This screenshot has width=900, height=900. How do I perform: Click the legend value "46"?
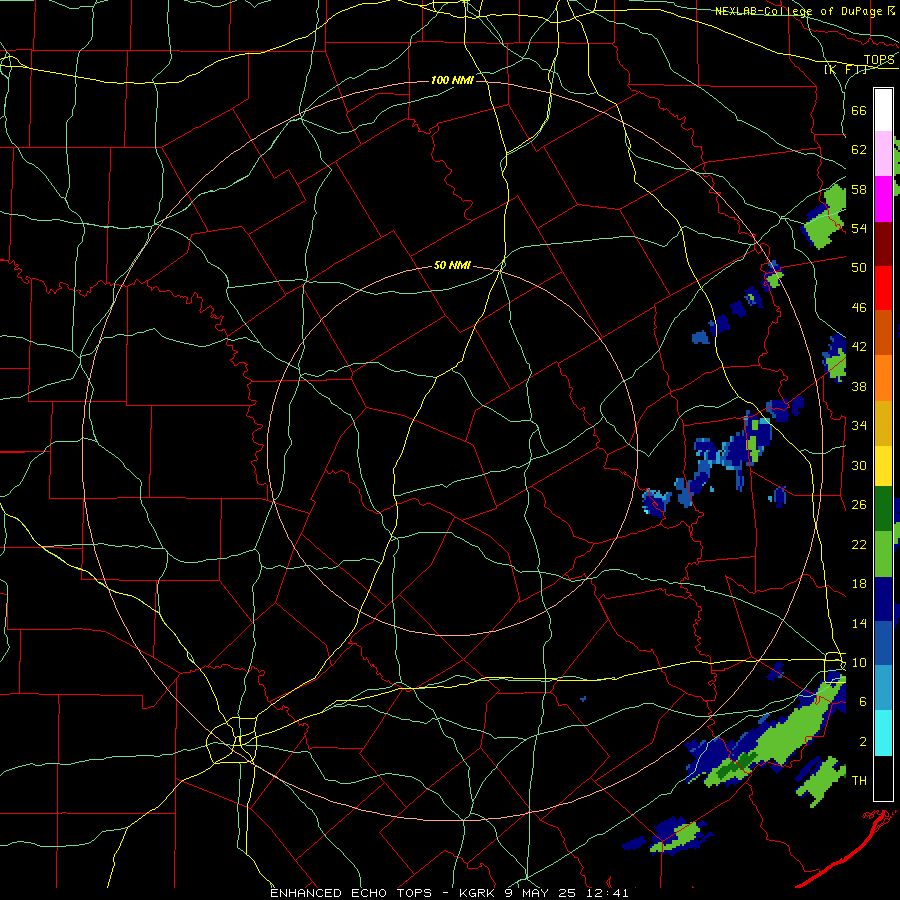tap(859, 308)
